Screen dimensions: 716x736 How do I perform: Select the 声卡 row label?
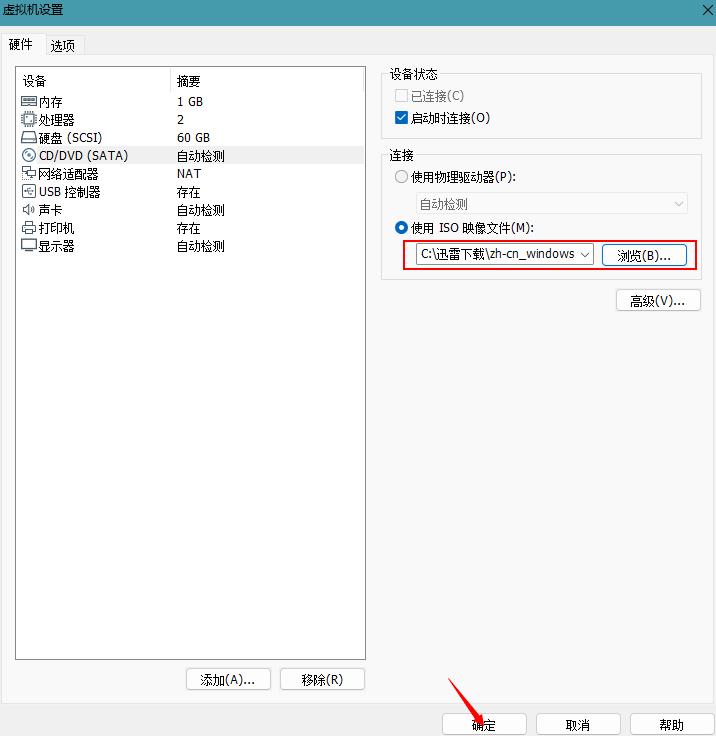click(x=50, y=210)
